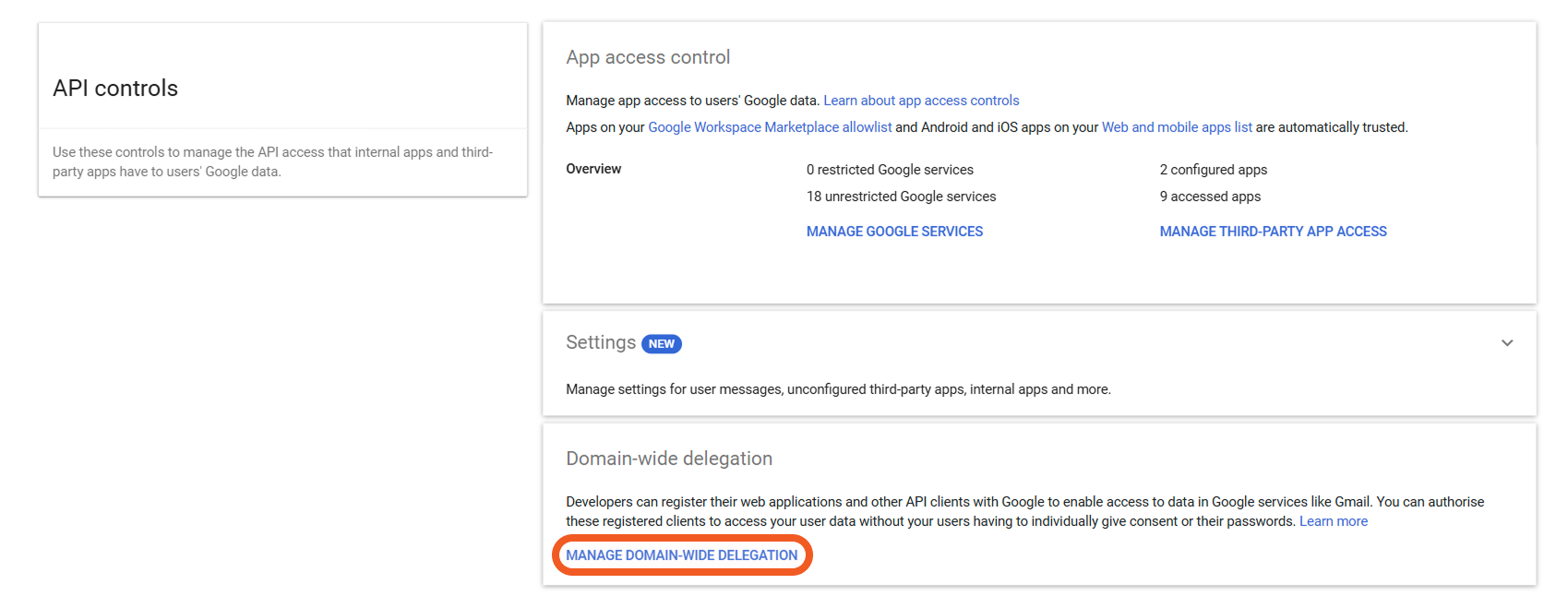The image size is (1568, 608).
Task: Click Manage Google Services
Action: (894, 232)
